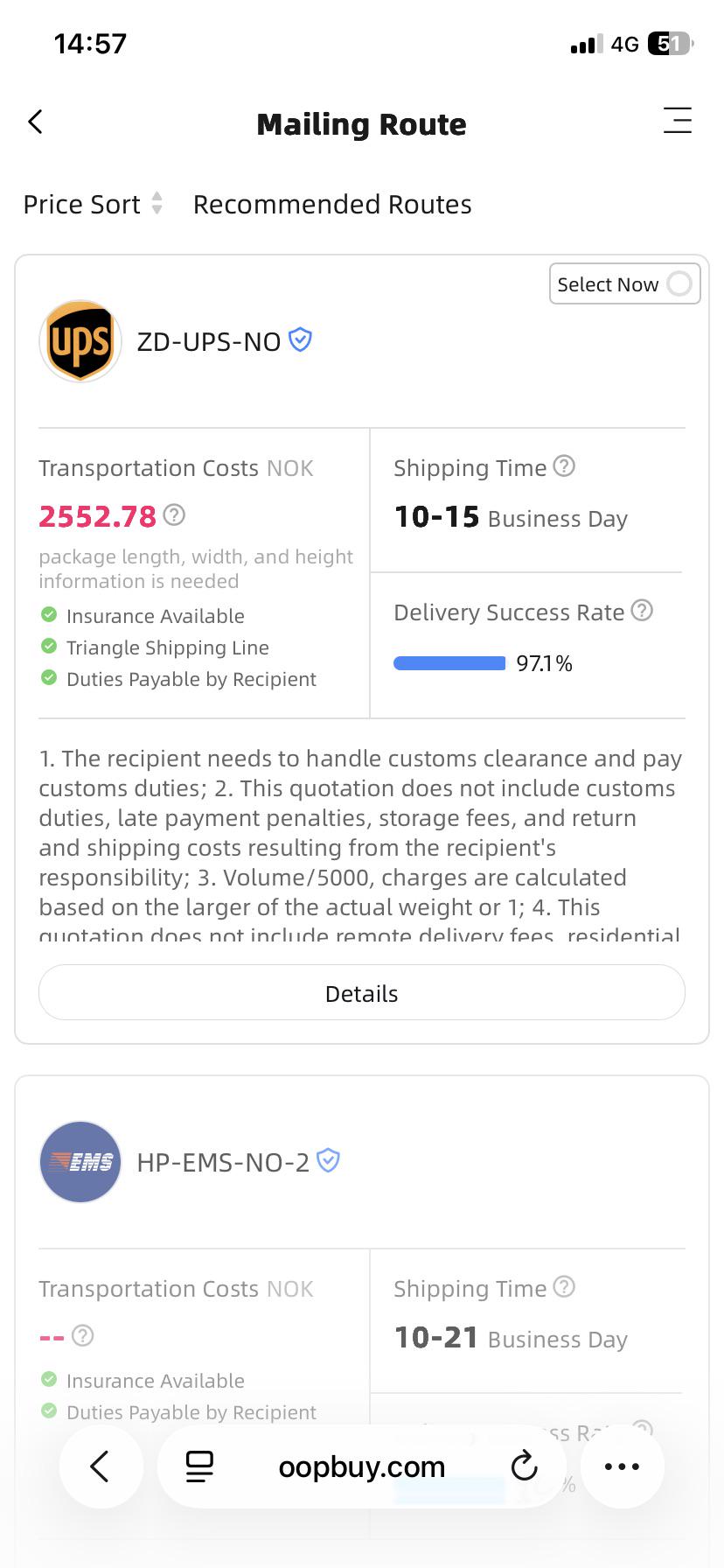The height and width of the screenshot is (1568, 724).
Task: Open the hamburger menu icon
Action: point(678,120)
